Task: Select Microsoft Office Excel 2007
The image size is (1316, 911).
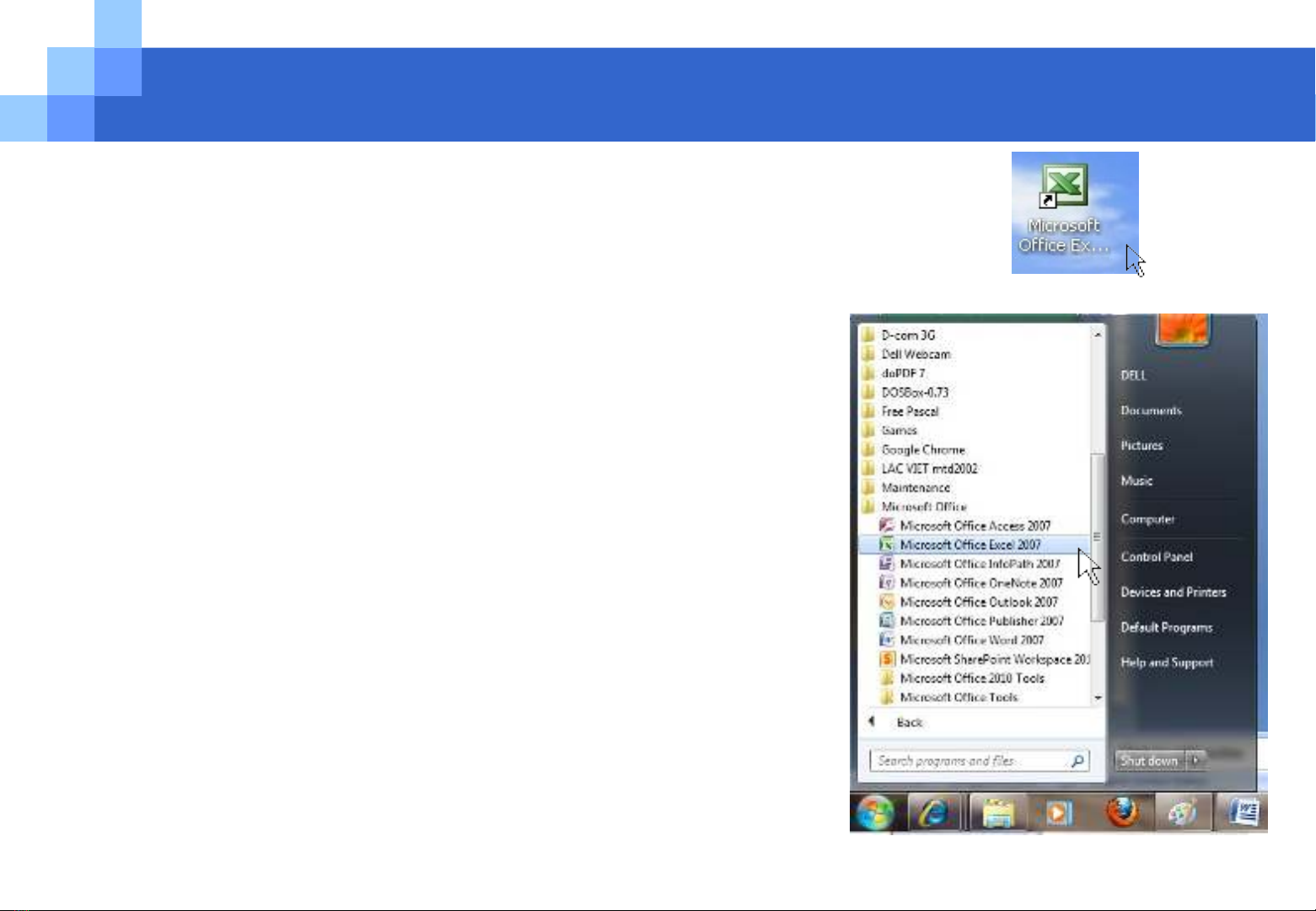Action: 970,545
